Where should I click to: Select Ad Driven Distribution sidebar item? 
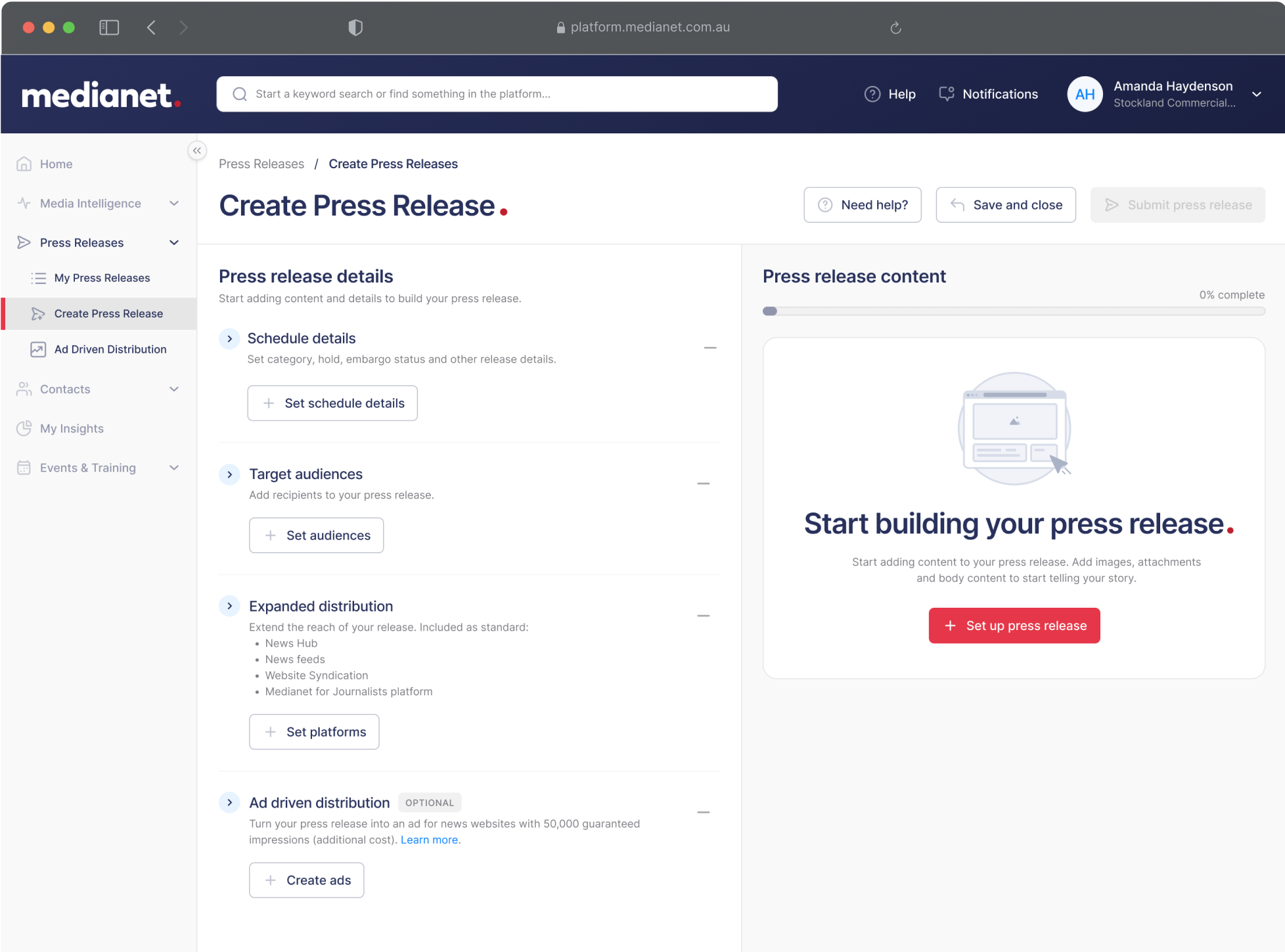point(110,350)
